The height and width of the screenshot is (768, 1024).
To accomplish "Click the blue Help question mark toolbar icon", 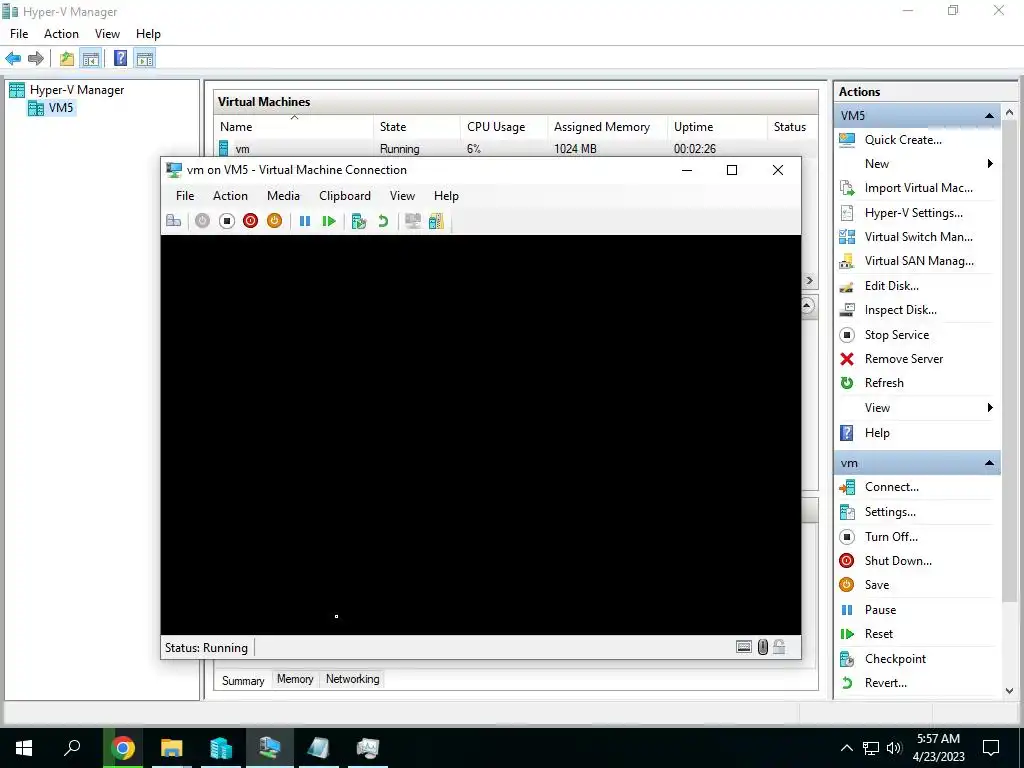I will [120, 59].
